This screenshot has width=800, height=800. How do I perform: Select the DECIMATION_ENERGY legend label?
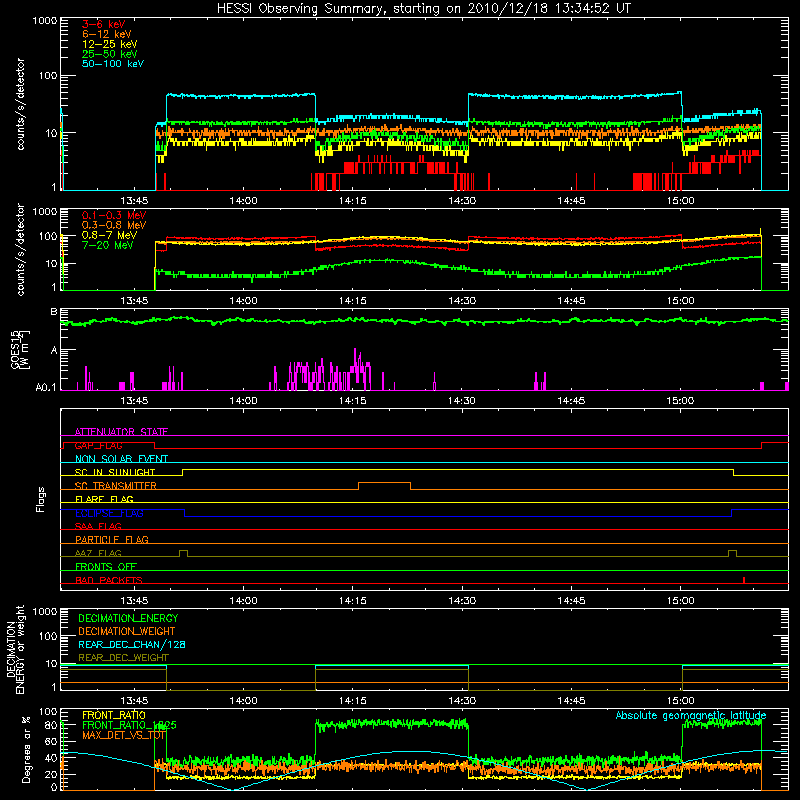pyautogui.click(x=128, y=618)
